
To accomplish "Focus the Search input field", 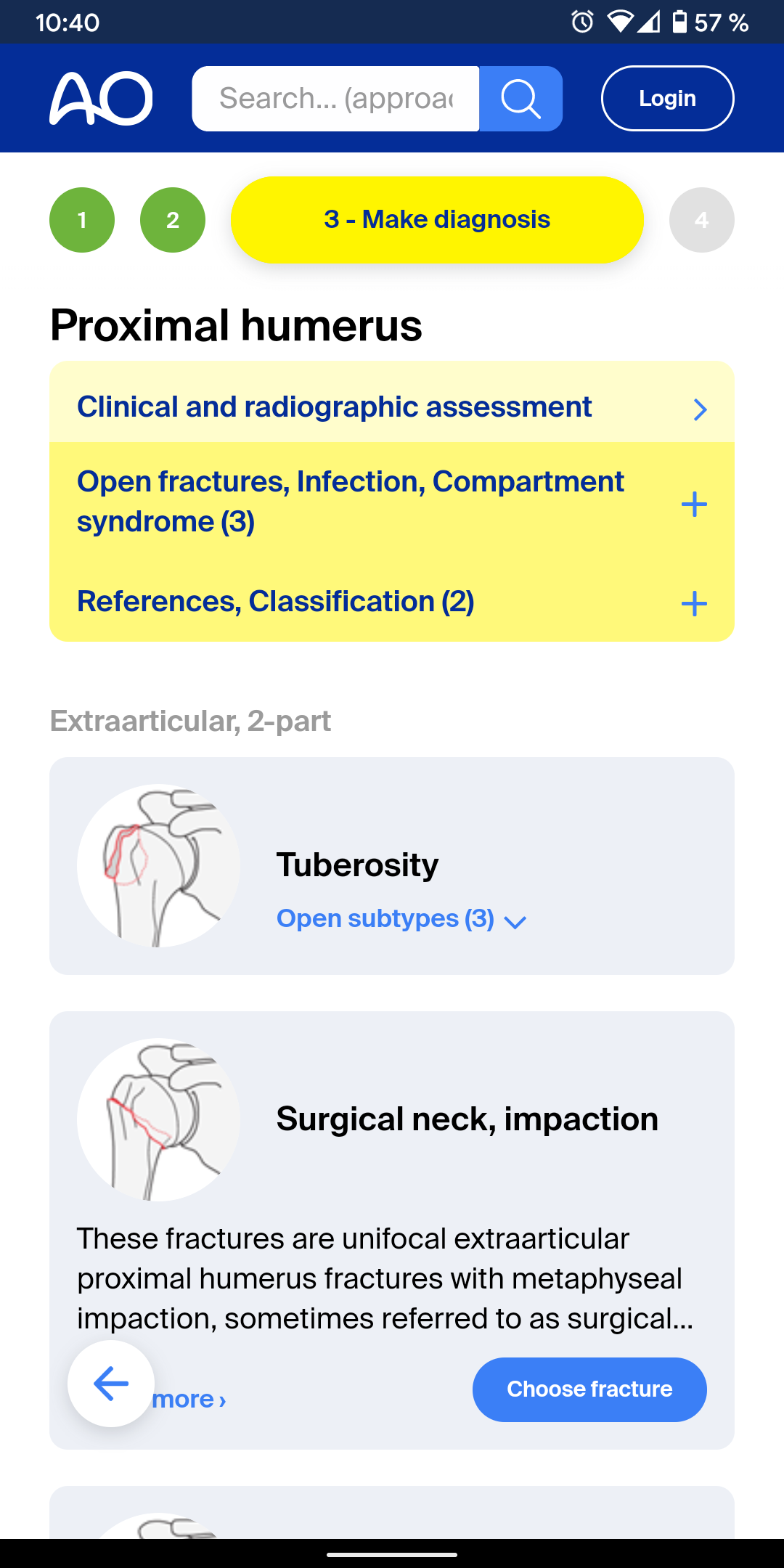I will 335,99.
